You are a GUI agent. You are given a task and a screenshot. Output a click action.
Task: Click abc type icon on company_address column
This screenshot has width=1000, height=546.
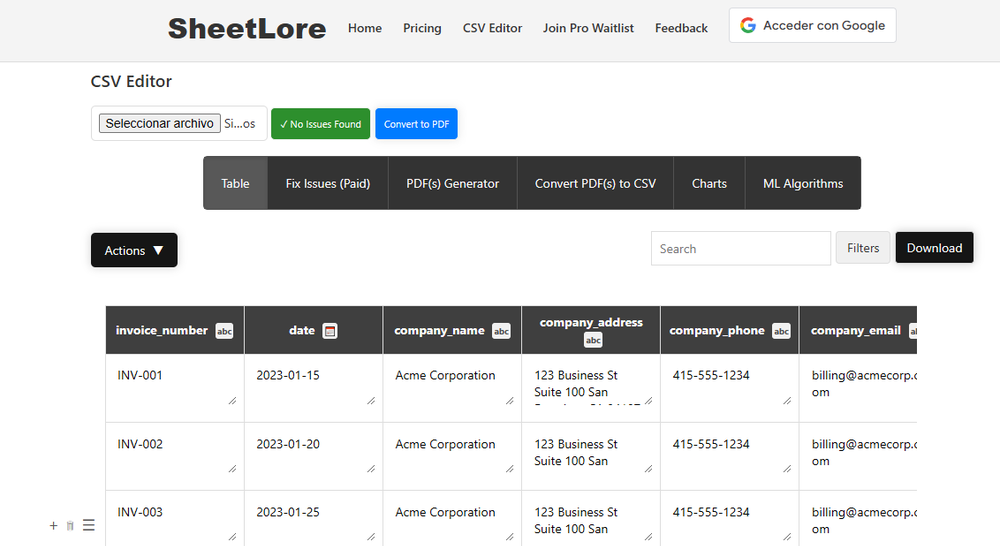point(593,341)
